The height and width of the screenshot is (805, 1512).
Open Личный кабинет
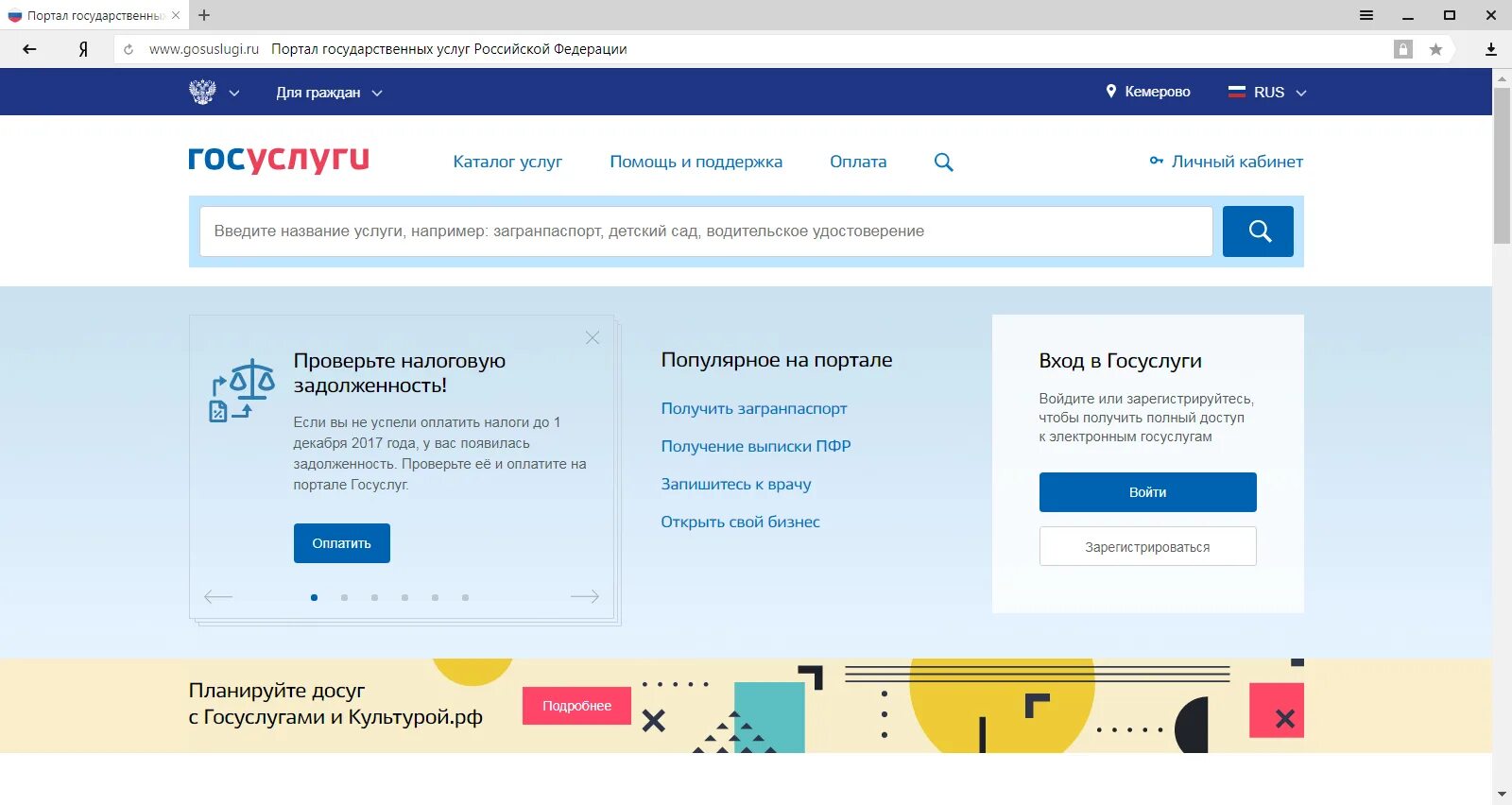[x=1237, y=162]
